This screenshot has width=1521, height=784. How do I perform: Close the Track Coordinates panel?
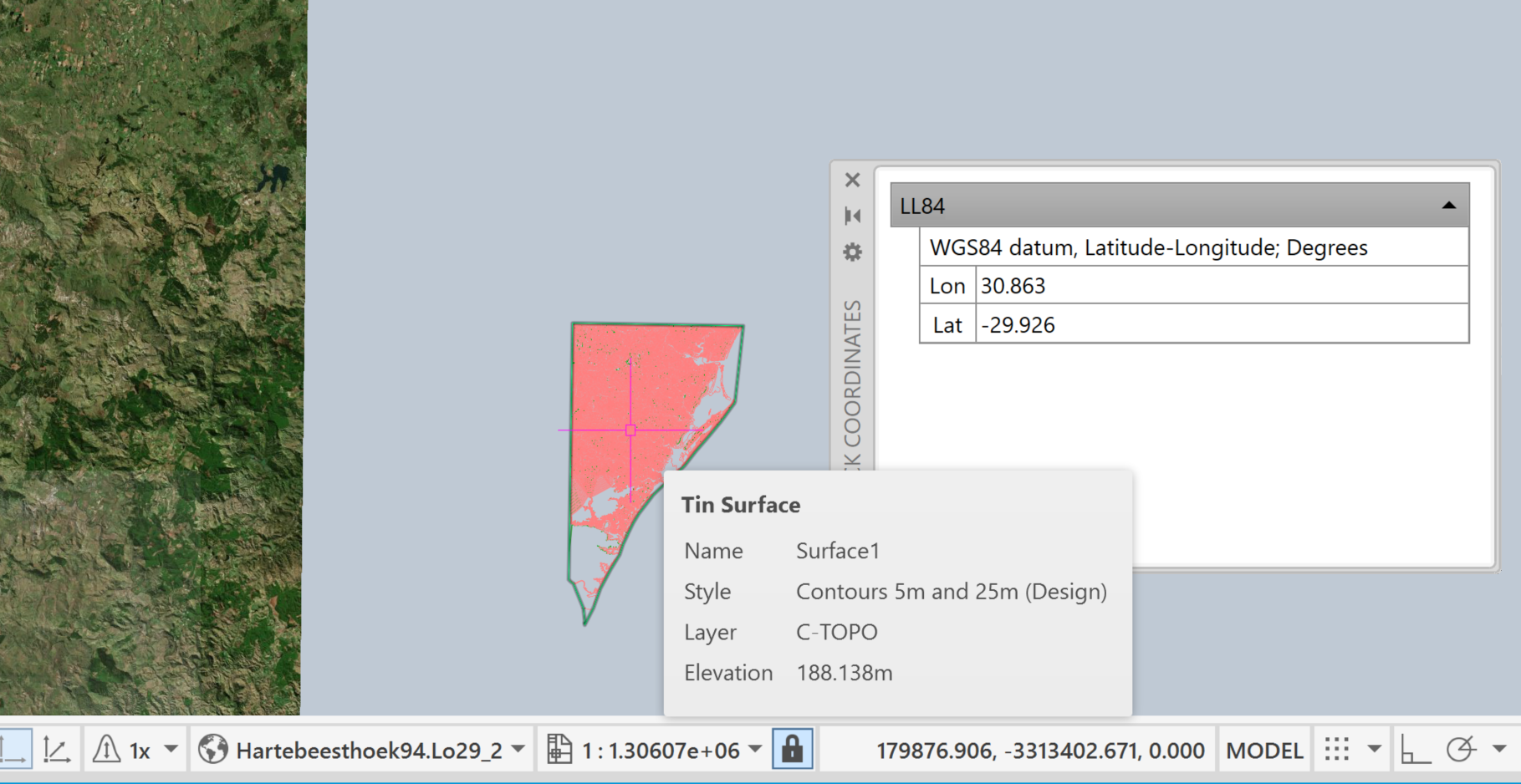point(852,180)
